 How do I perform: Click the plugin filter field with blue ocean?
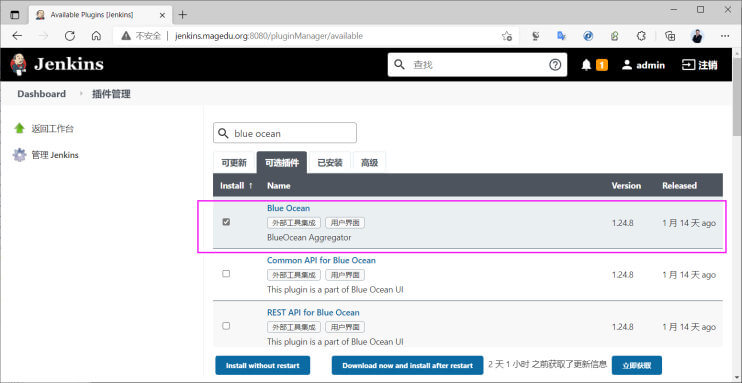(x=285, y=133)
